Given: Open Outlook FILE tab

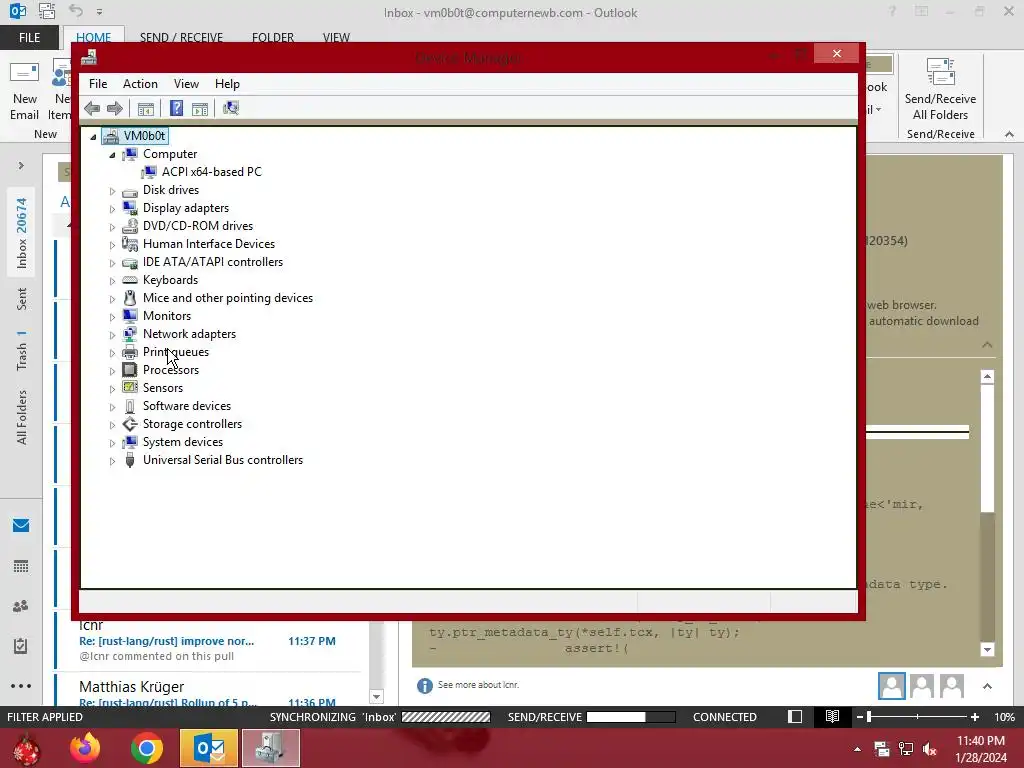Looking at the screenshot, I should pos(29,38).
